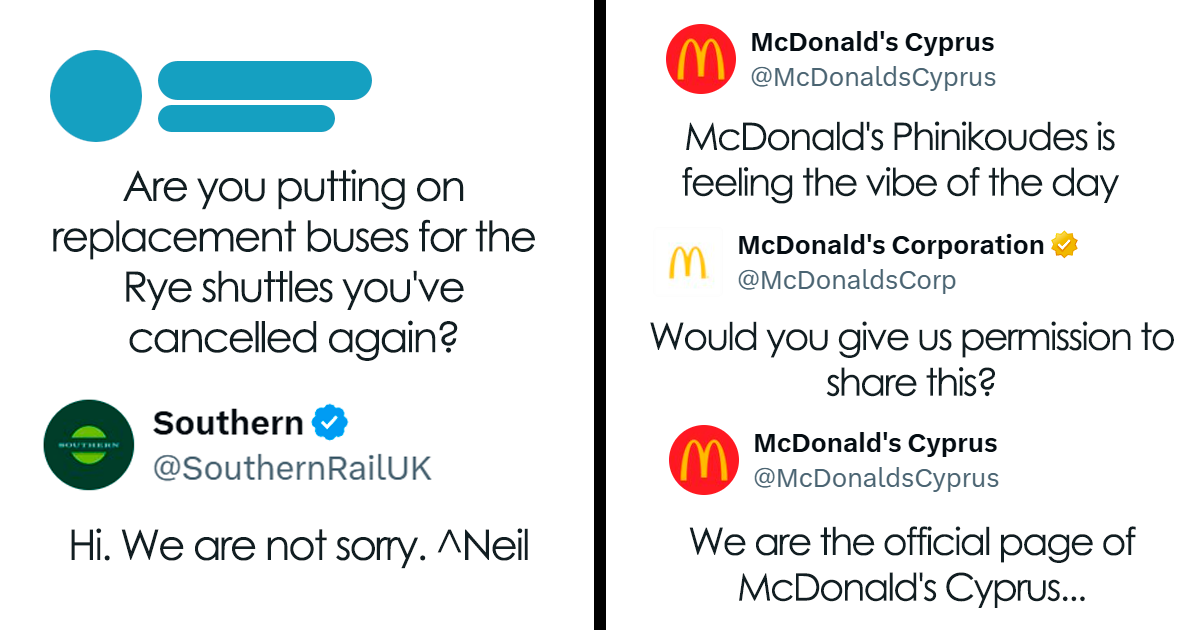Open the Southern account name
This screenshot has width=1200, height=630.
[x=228, y=423]
